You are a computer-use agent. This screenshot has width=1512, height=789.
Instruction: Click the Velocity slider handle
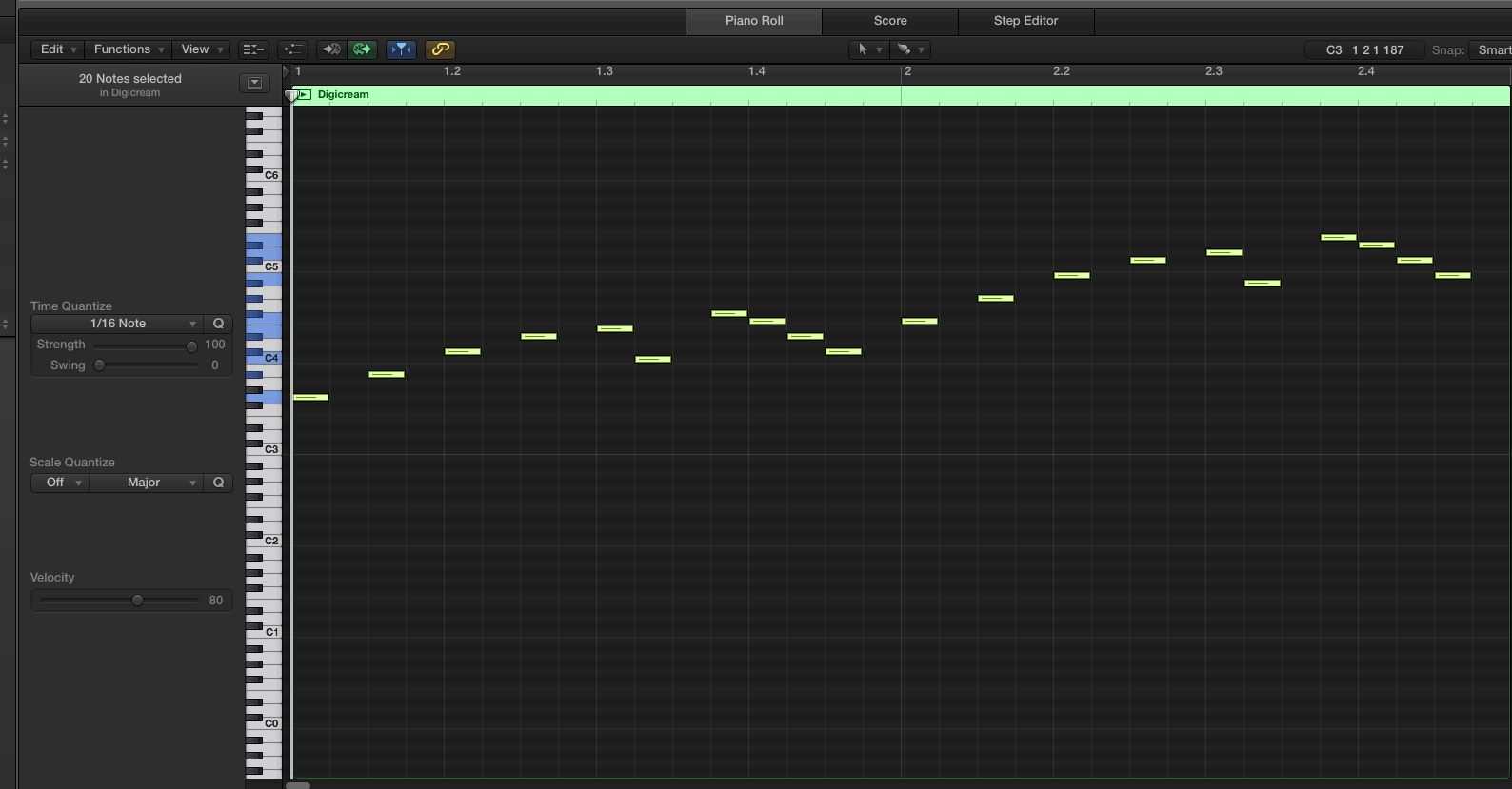click(x=137, y=601)
